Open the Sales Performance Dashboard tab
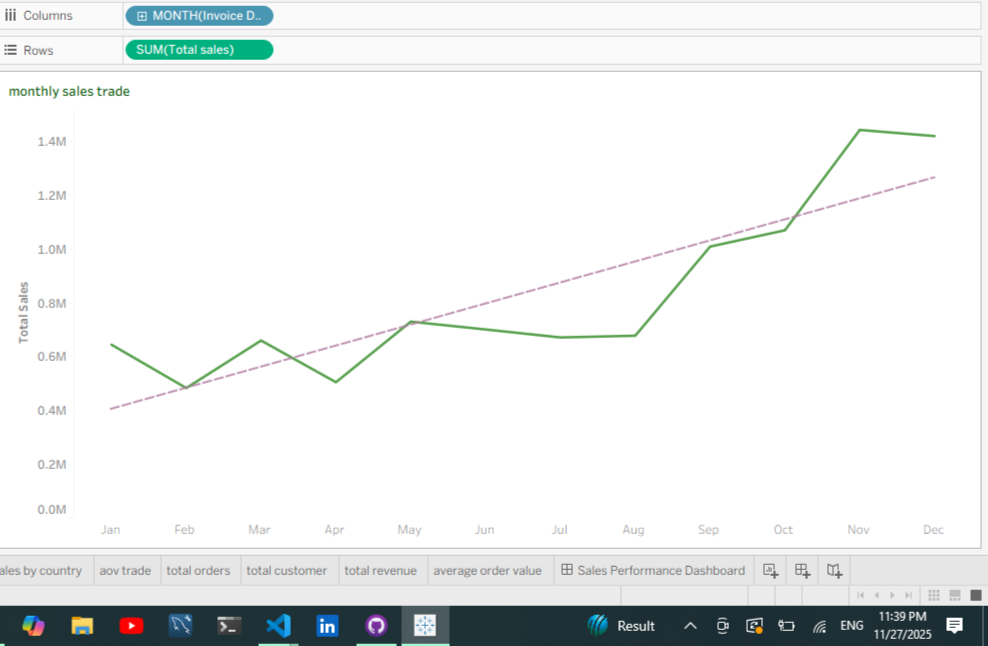The width and height of the screenshot is (988, 646). pyautogui.click(x=653, y=569)
